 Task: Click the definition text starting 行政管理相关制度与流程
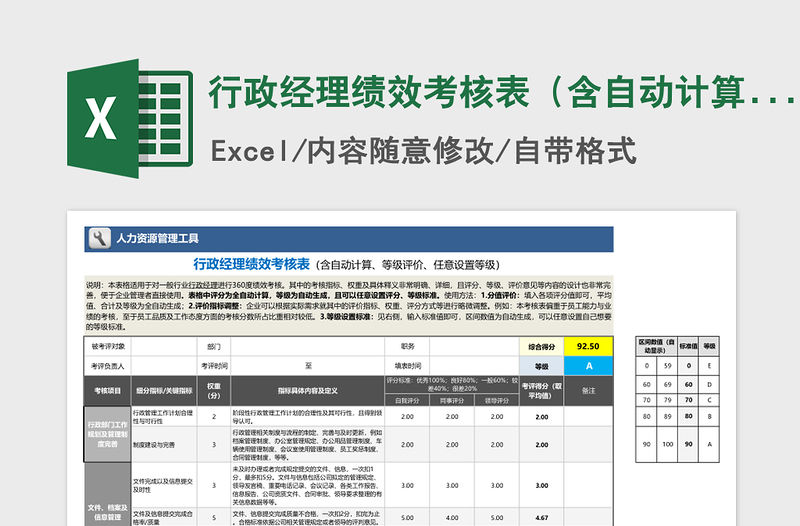pos(308,445)
